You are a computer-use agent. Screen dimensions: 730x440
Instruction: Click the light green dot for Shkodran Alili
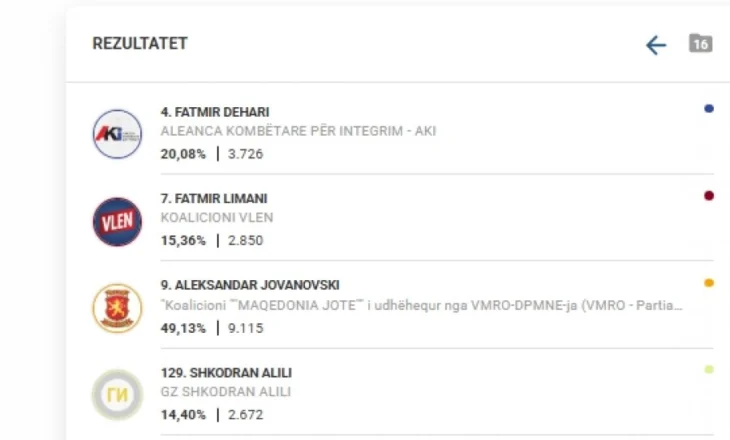pos(709,370)
